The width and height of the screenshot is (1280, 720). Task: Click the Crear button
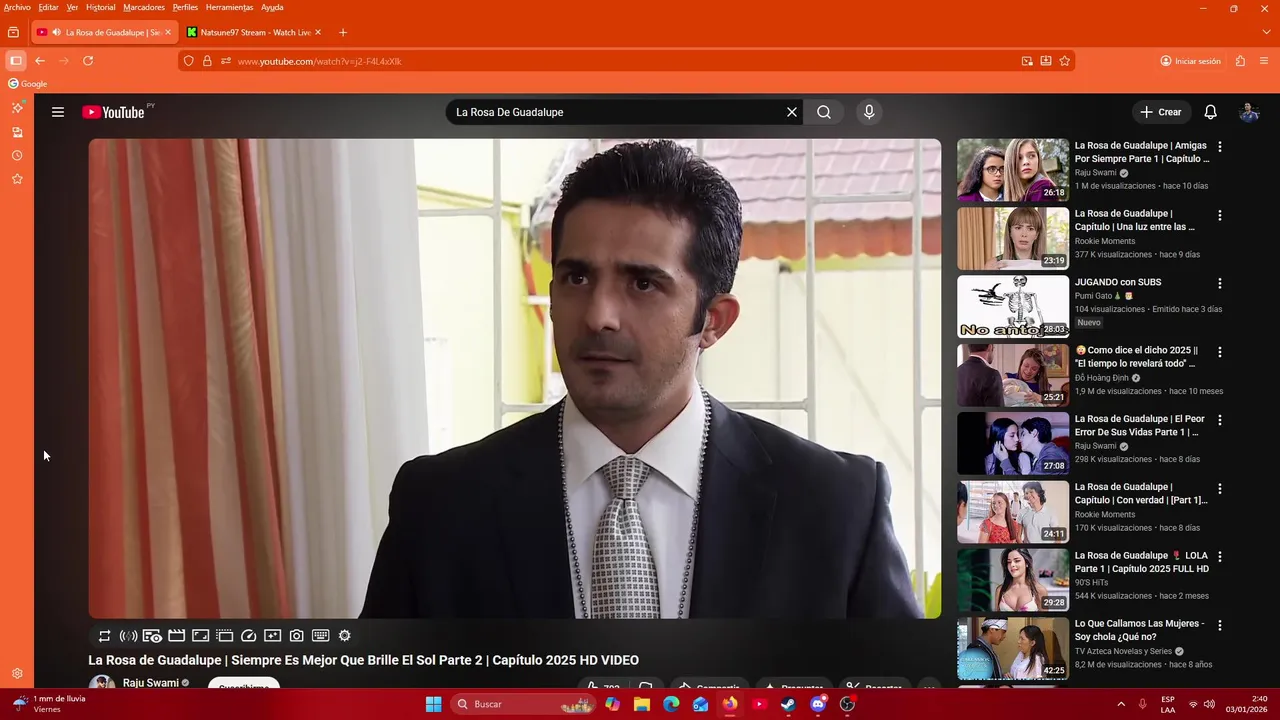pos(1161,112)
